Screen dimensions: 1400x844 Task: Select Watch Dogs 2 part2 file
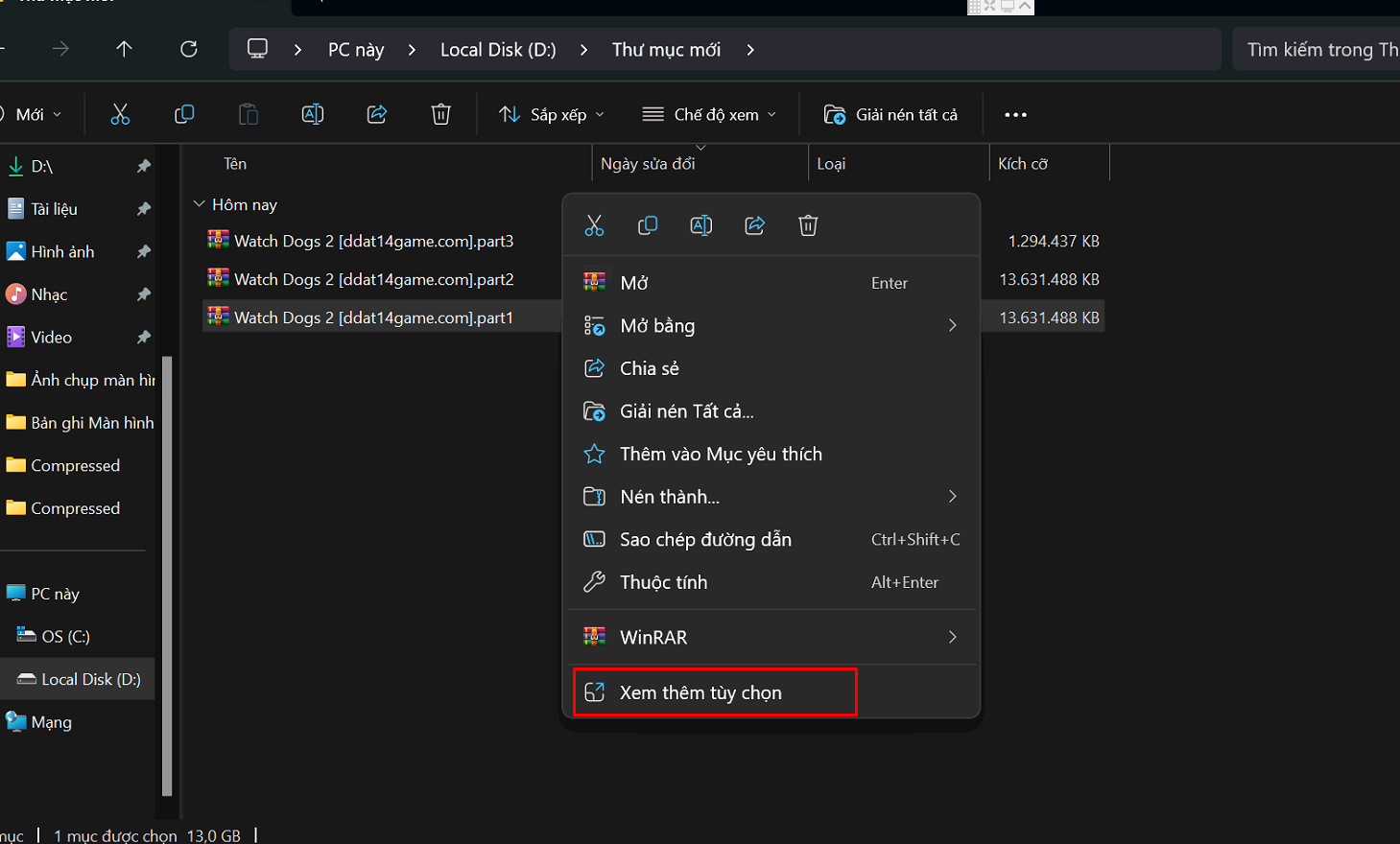click(x=374, y=279)
